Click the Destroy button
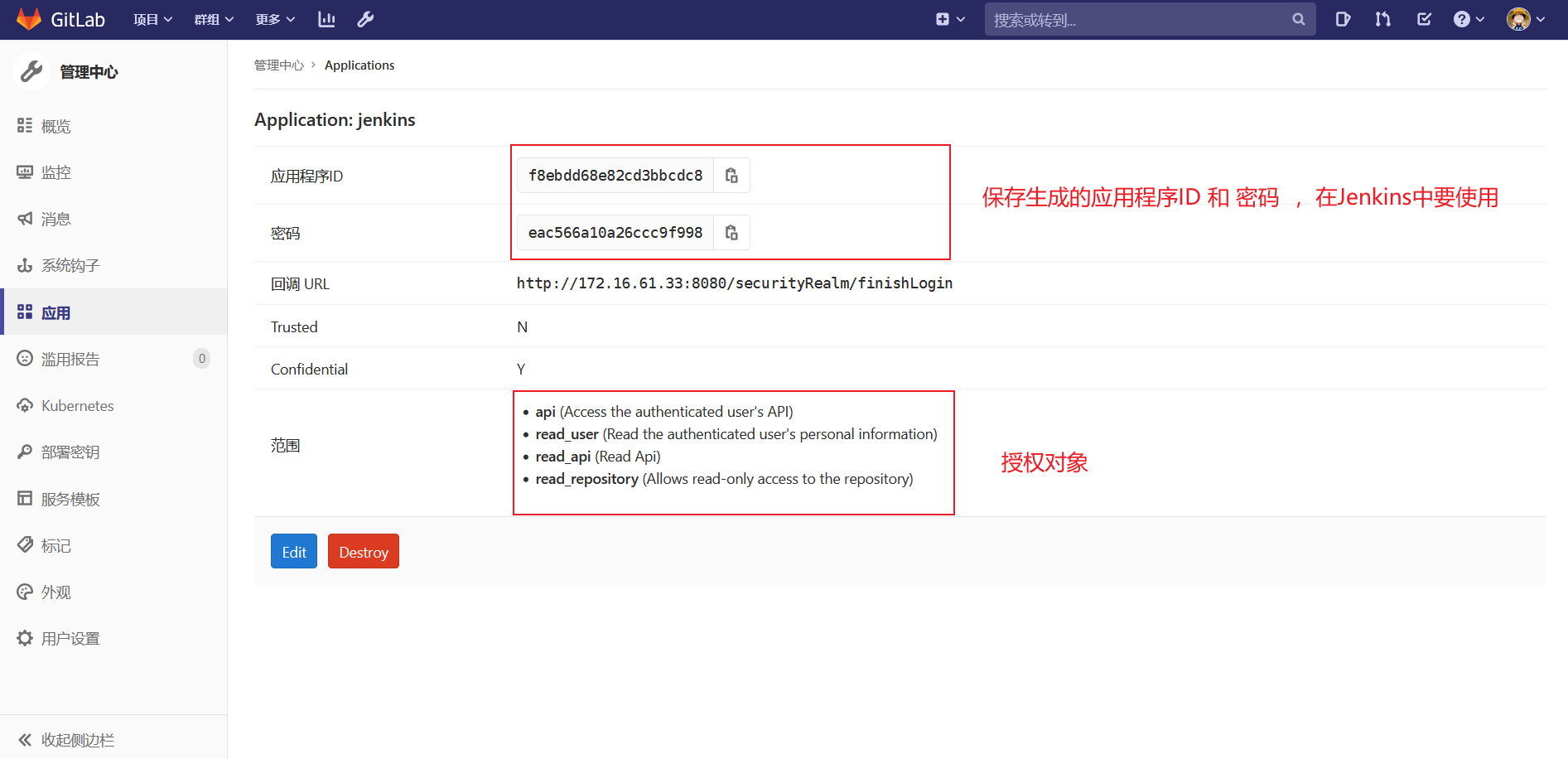 (364, 552)
